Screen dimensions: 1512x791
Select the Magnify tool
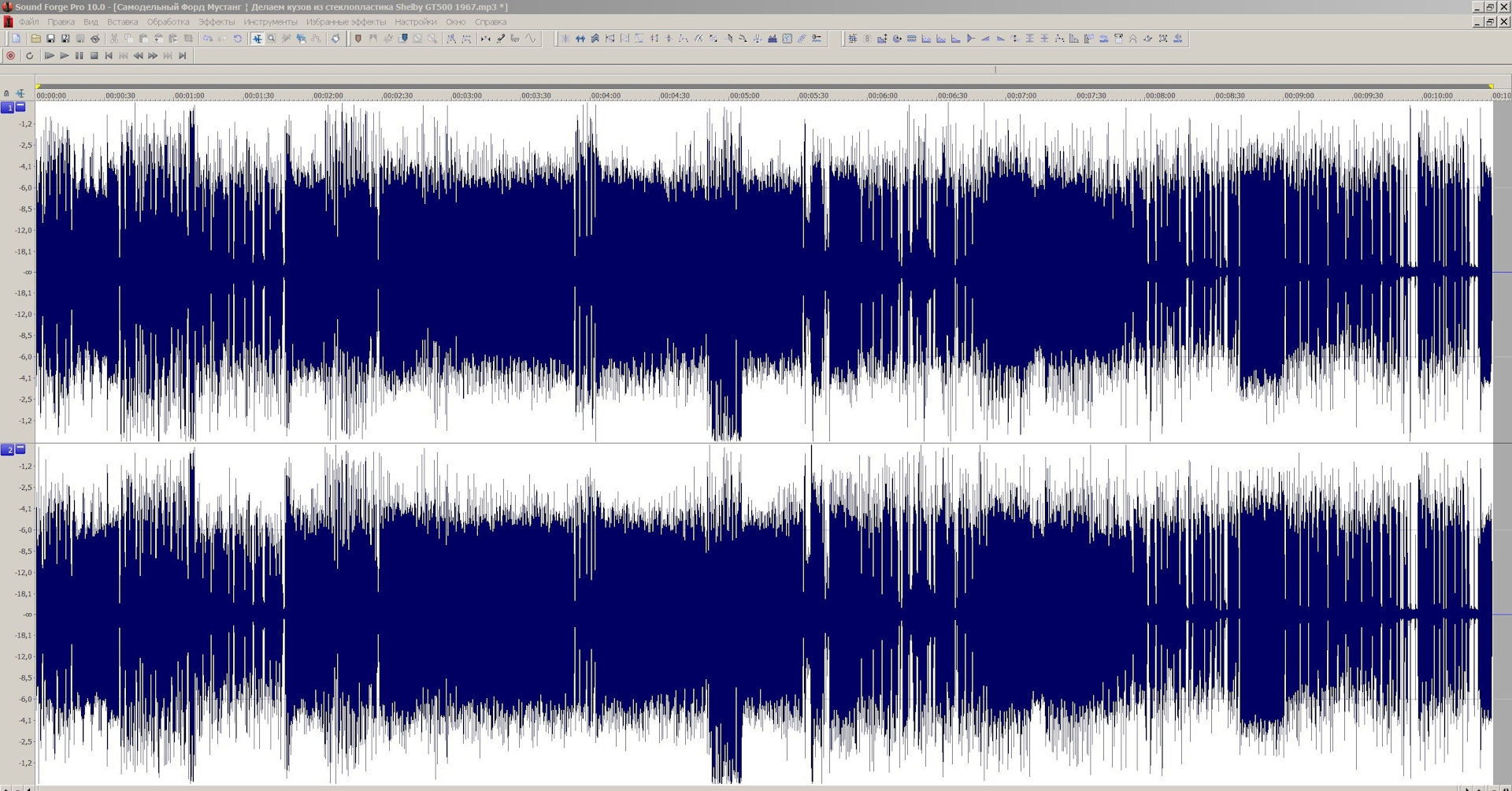pos(272,39)
